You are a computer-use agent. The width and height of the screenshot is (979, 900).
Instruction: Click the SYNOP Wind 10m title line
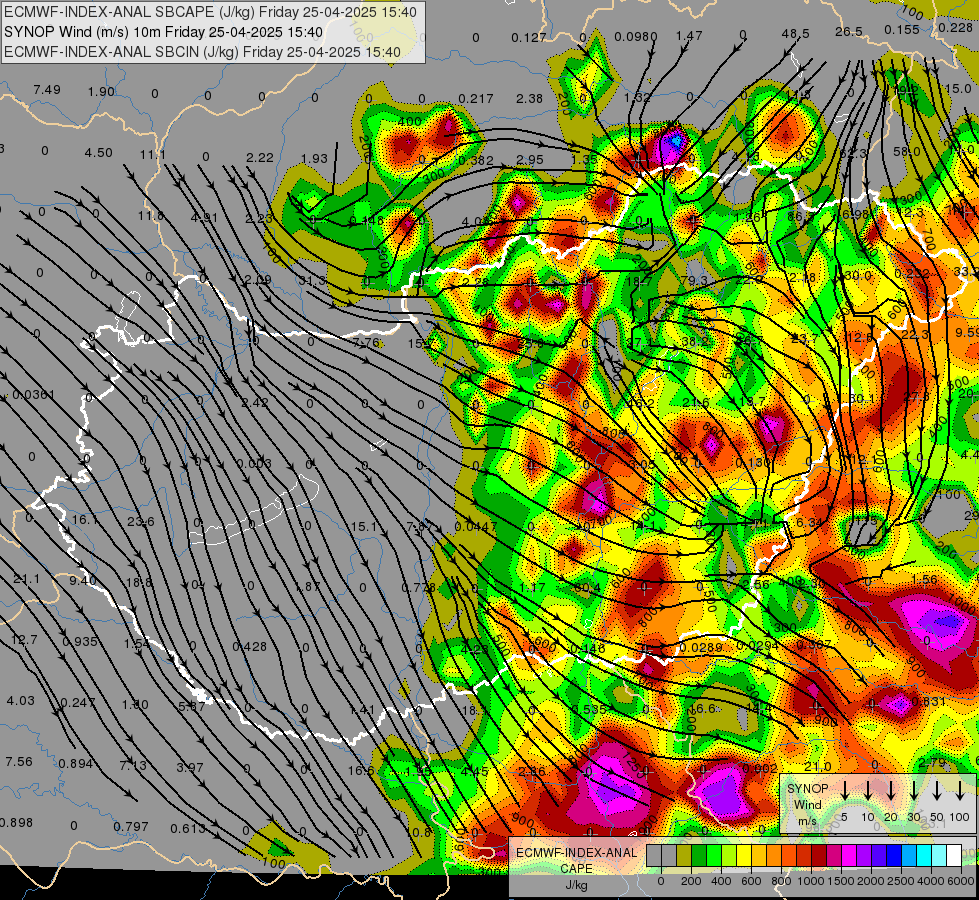pyautogui.click(x=164, y=32)
